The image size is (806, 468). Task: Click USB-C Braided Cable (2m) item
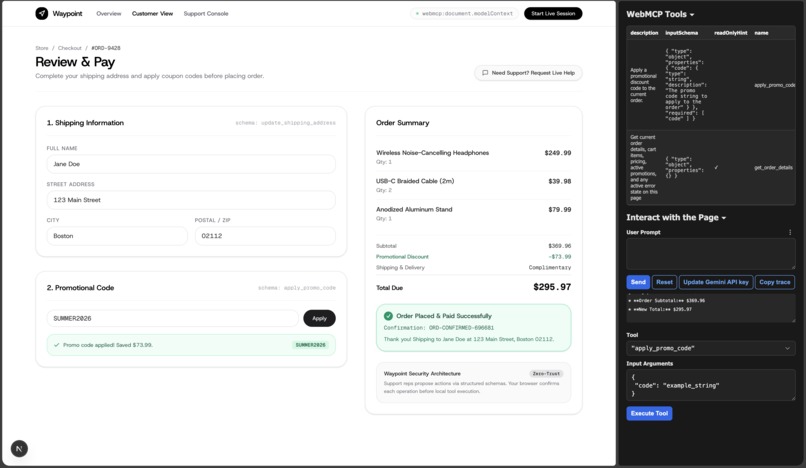pyautogui.click(x=415, y=181)
